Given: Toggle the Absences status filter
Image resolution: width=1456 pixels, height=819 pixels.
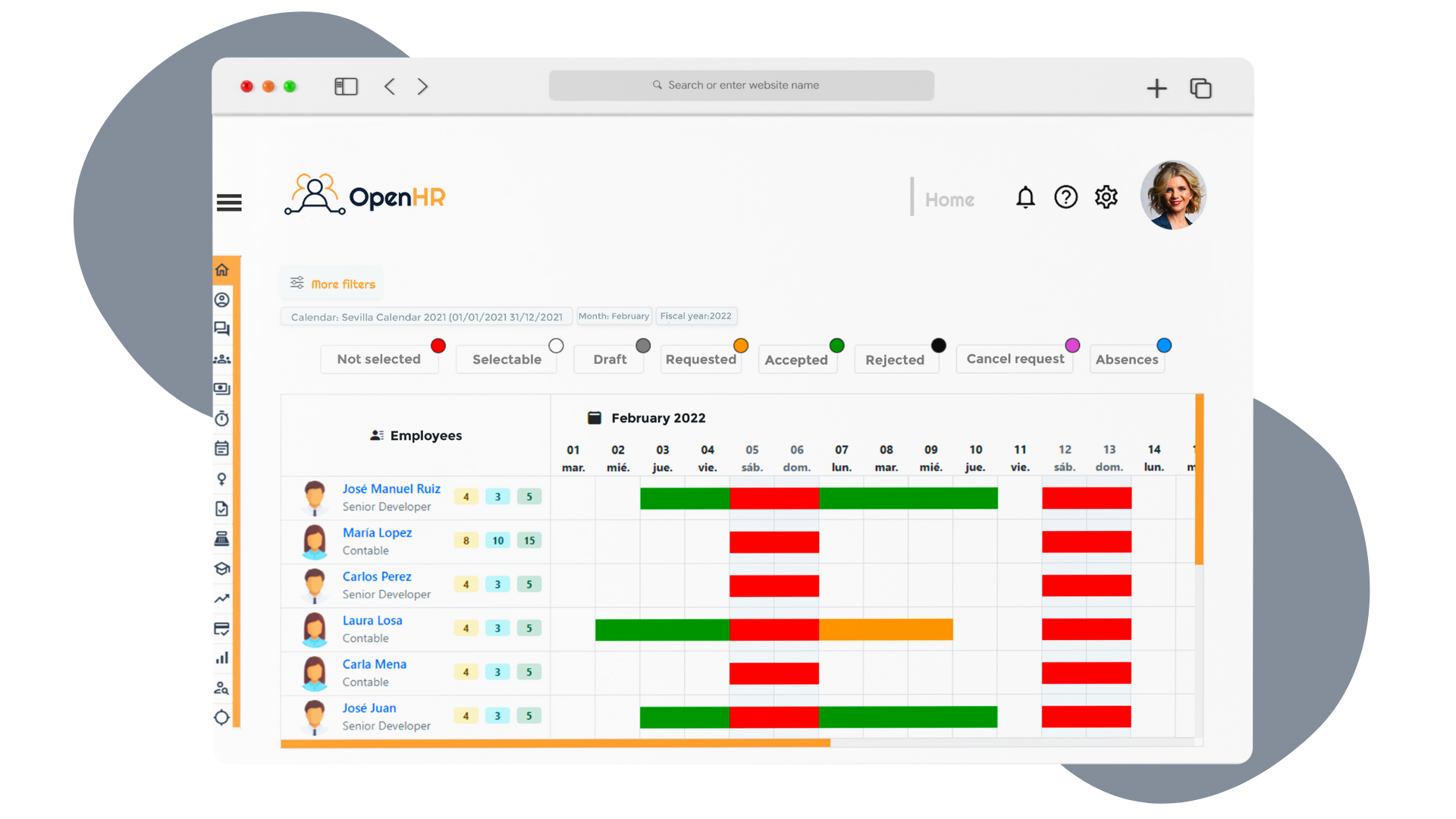Looking at the screenshot, I should [x=1127, y=359].
